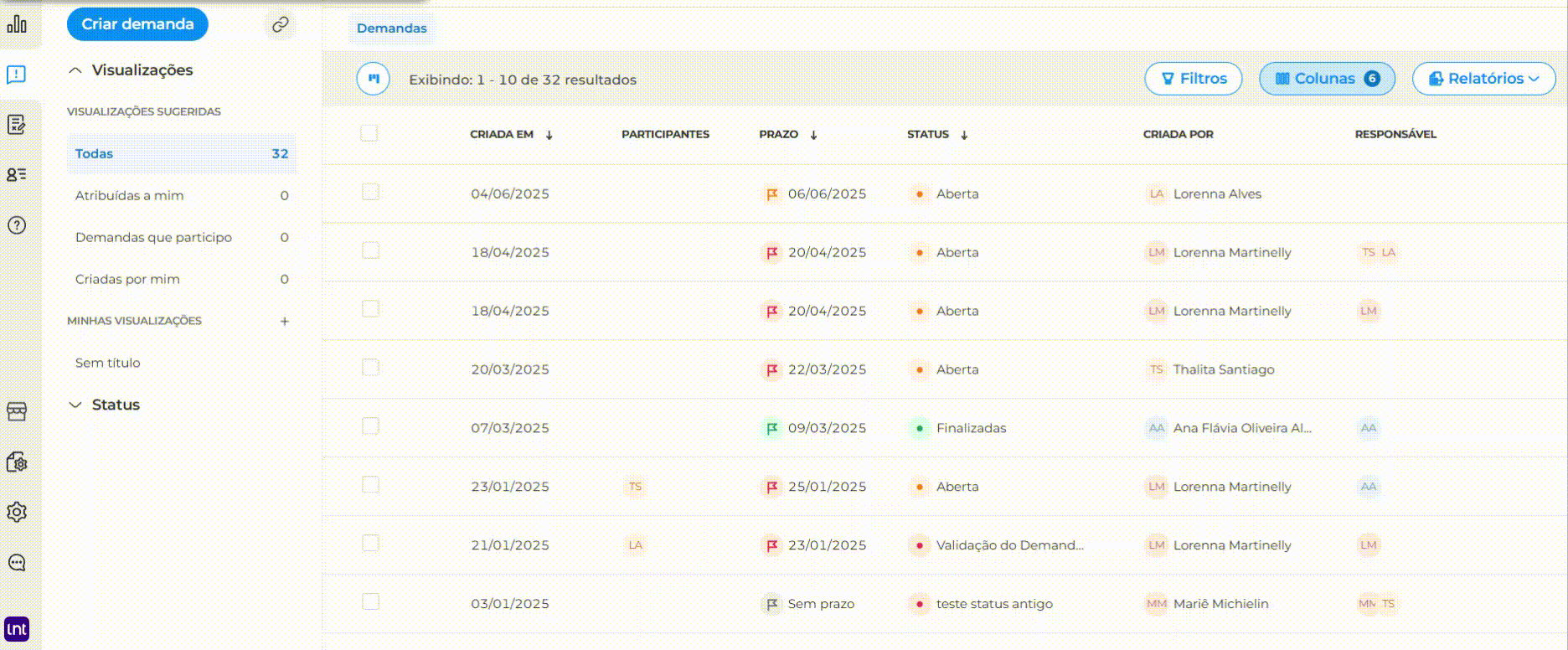
Task: Check the row created 21/01/2025
Action: click(370, 544)
